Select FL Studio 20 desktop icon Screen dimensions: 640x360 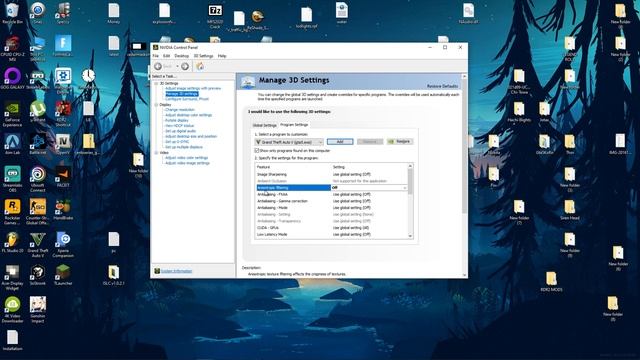tap(12, 242)
